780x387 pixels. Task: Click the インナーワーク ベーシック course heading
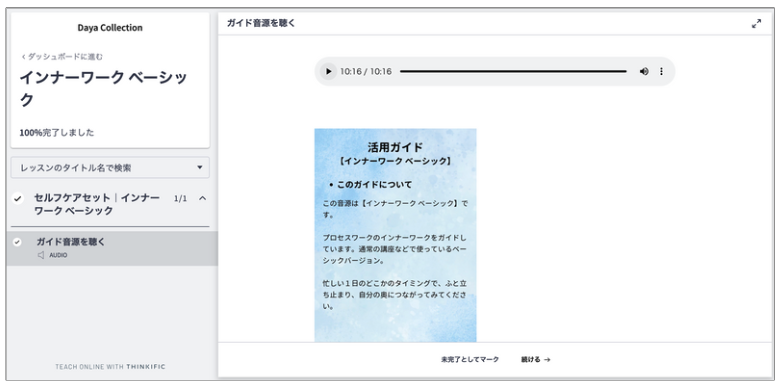pyautogui.click(x=103, y=89)
